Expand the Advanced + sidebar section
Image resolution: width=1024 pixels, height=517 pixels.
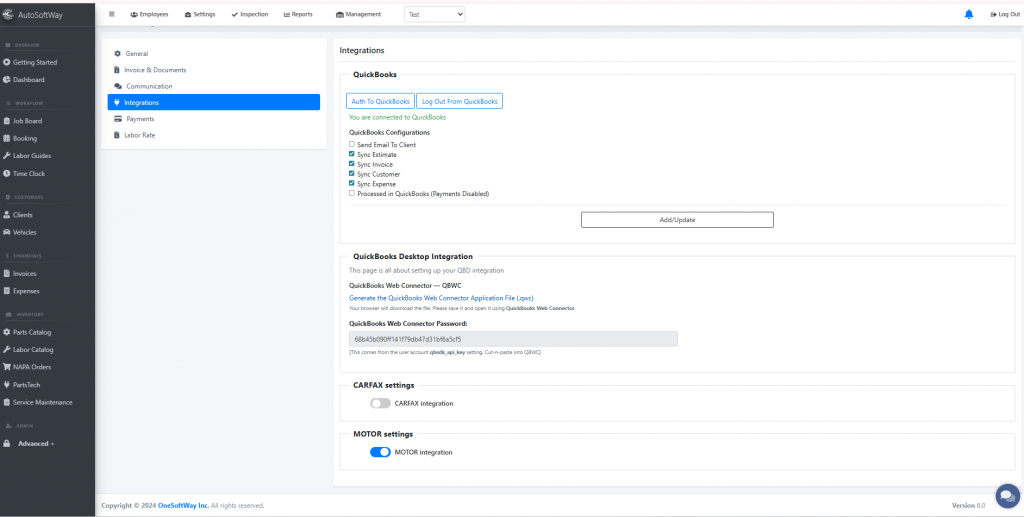tap(36, 443)
